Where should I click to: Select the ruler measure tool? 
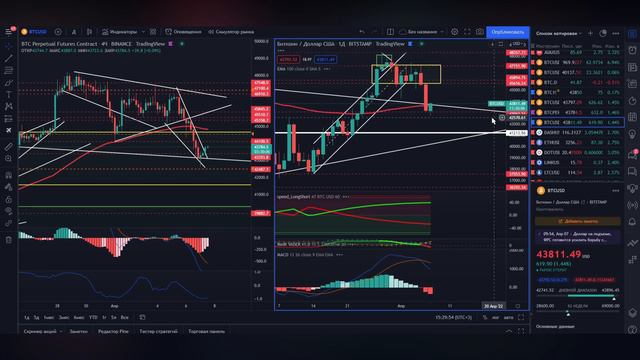pyautogui.click(x=9, y=147)
